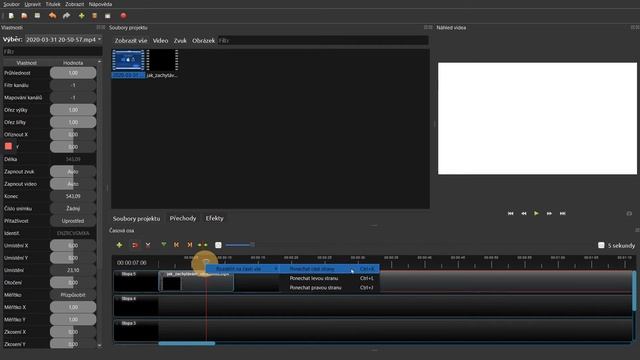Click the Přitažlivost Uprostřed value
This screenshot has height=360, width=640.
pyautogui.click(x=73, y=221)
